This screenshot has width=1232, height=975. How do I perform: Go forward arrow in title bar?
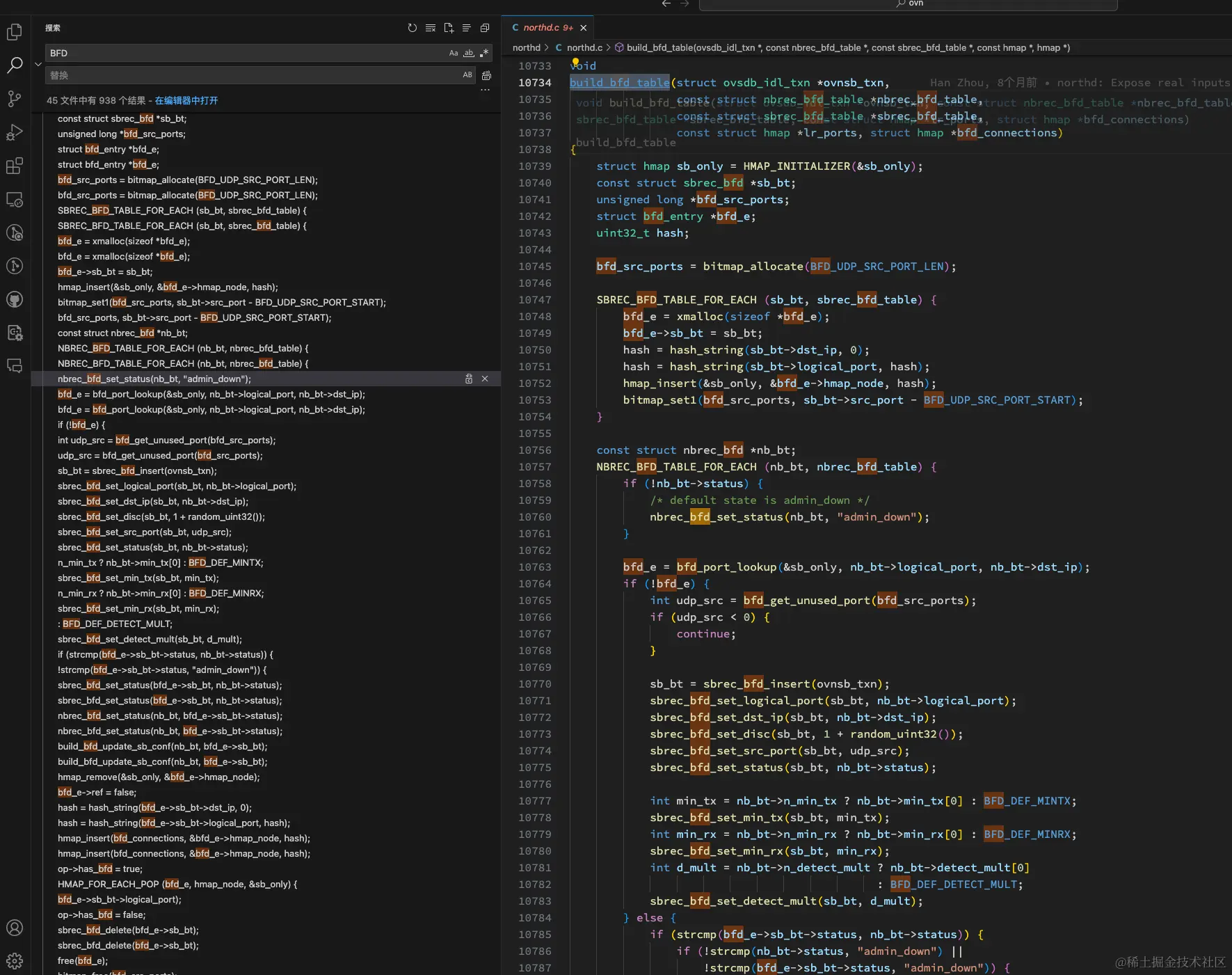point(685,3)
